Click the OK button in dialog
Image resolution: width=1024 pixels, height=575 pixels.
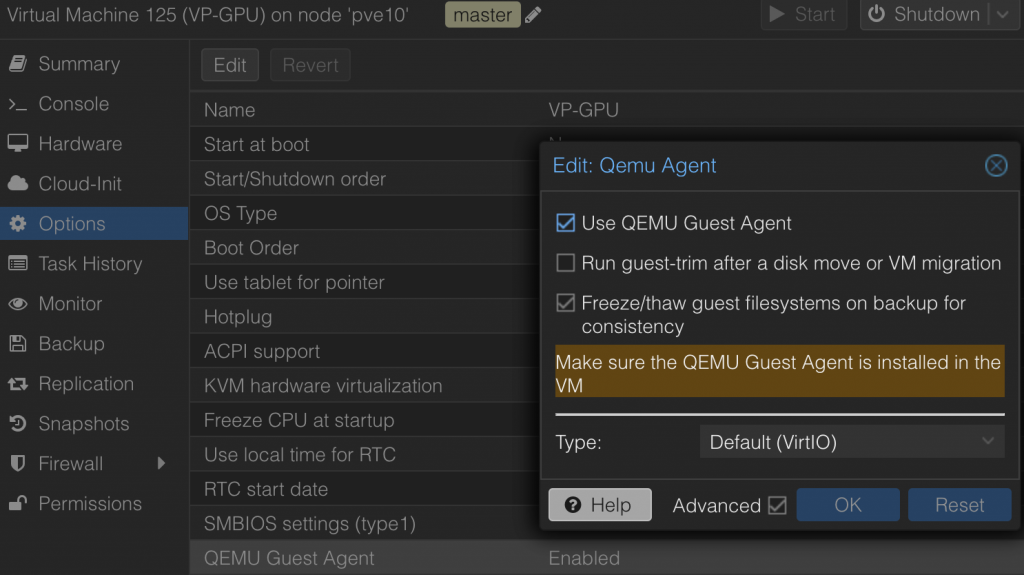tap(848, 505)
